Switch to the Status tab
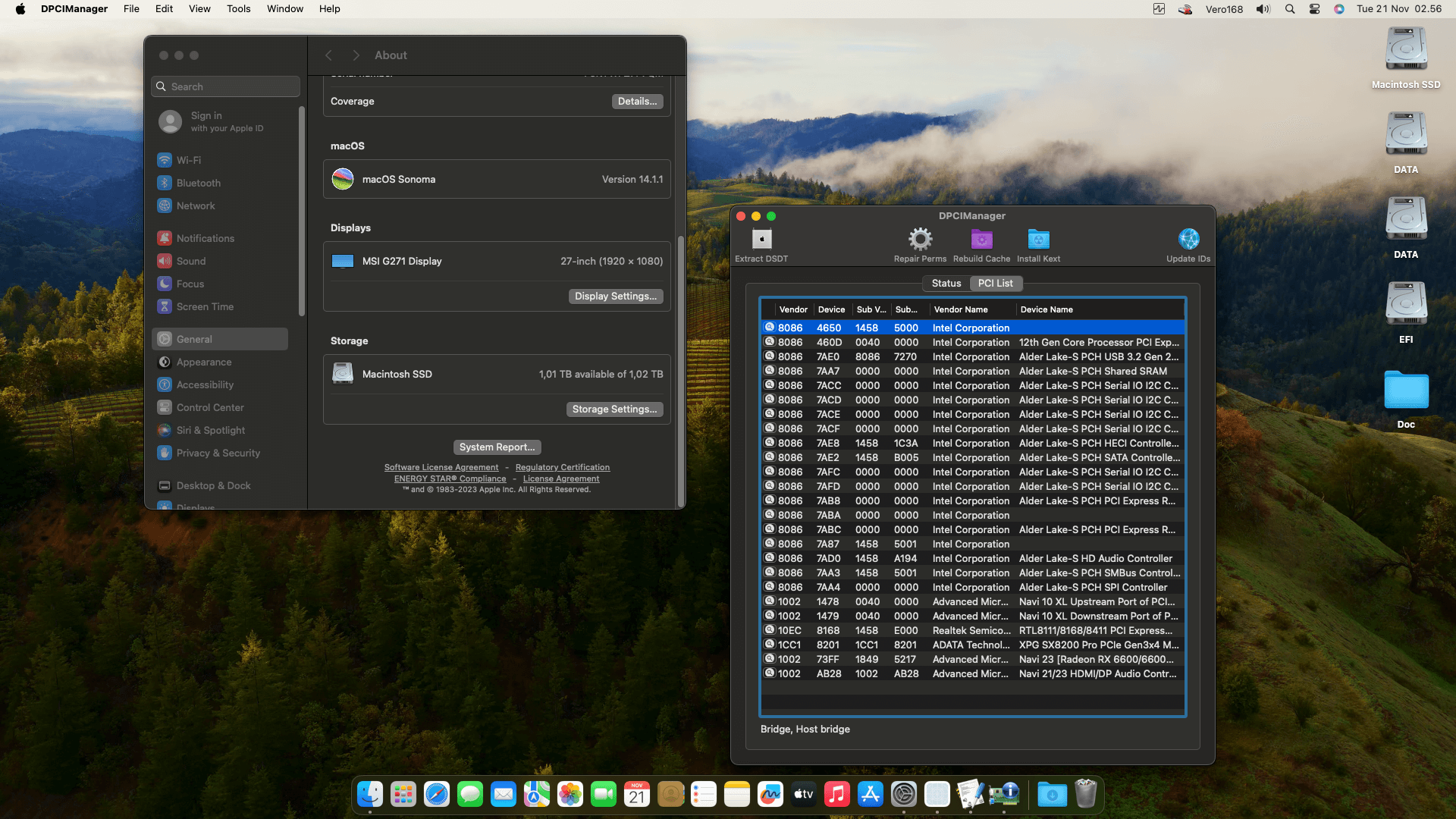 click(946, 283)
